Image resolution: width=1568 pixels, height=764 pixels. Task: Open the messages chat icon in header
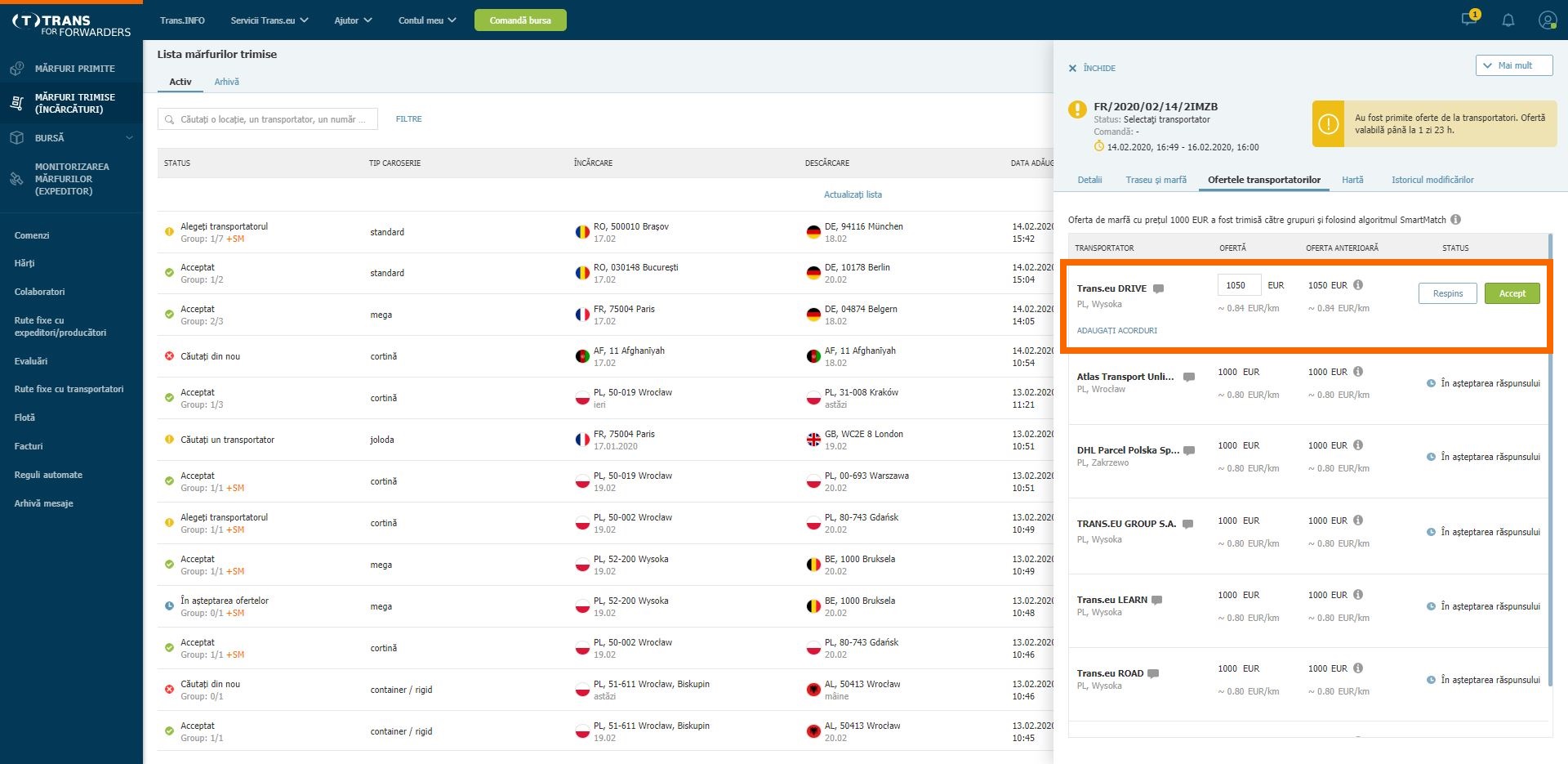point(1469,19)
